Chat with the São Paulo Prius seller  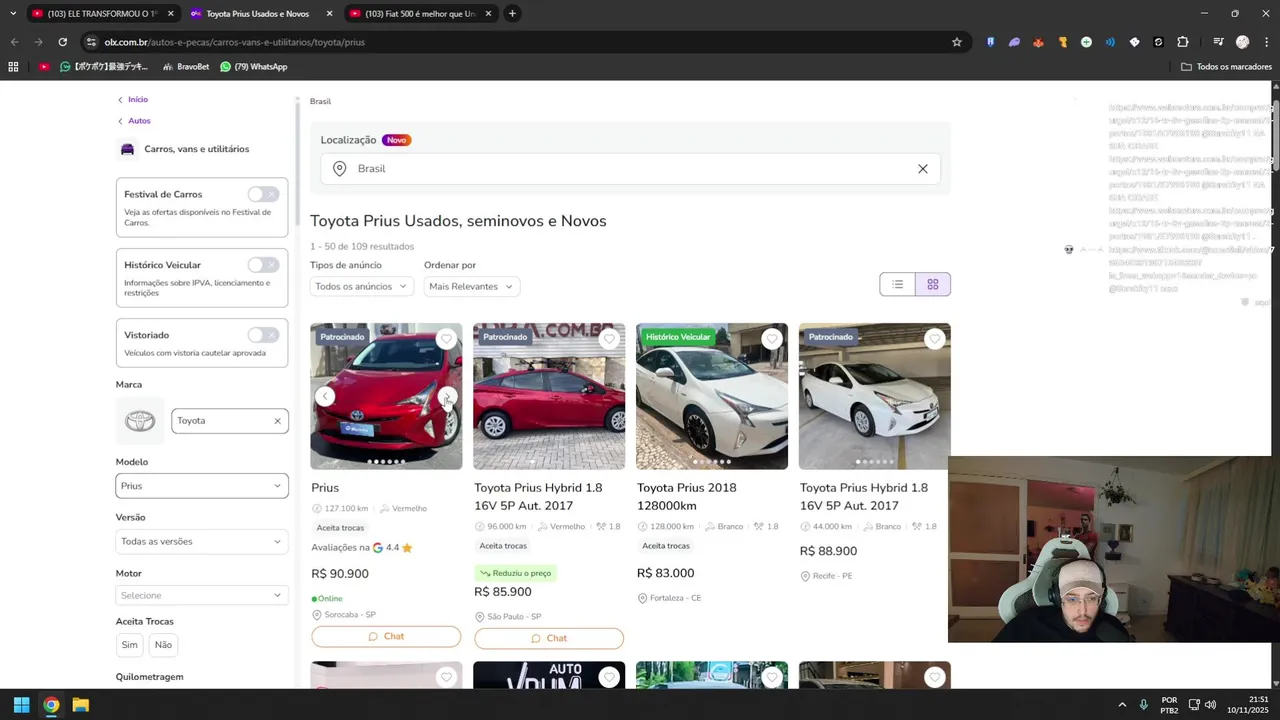pos(549,638)
